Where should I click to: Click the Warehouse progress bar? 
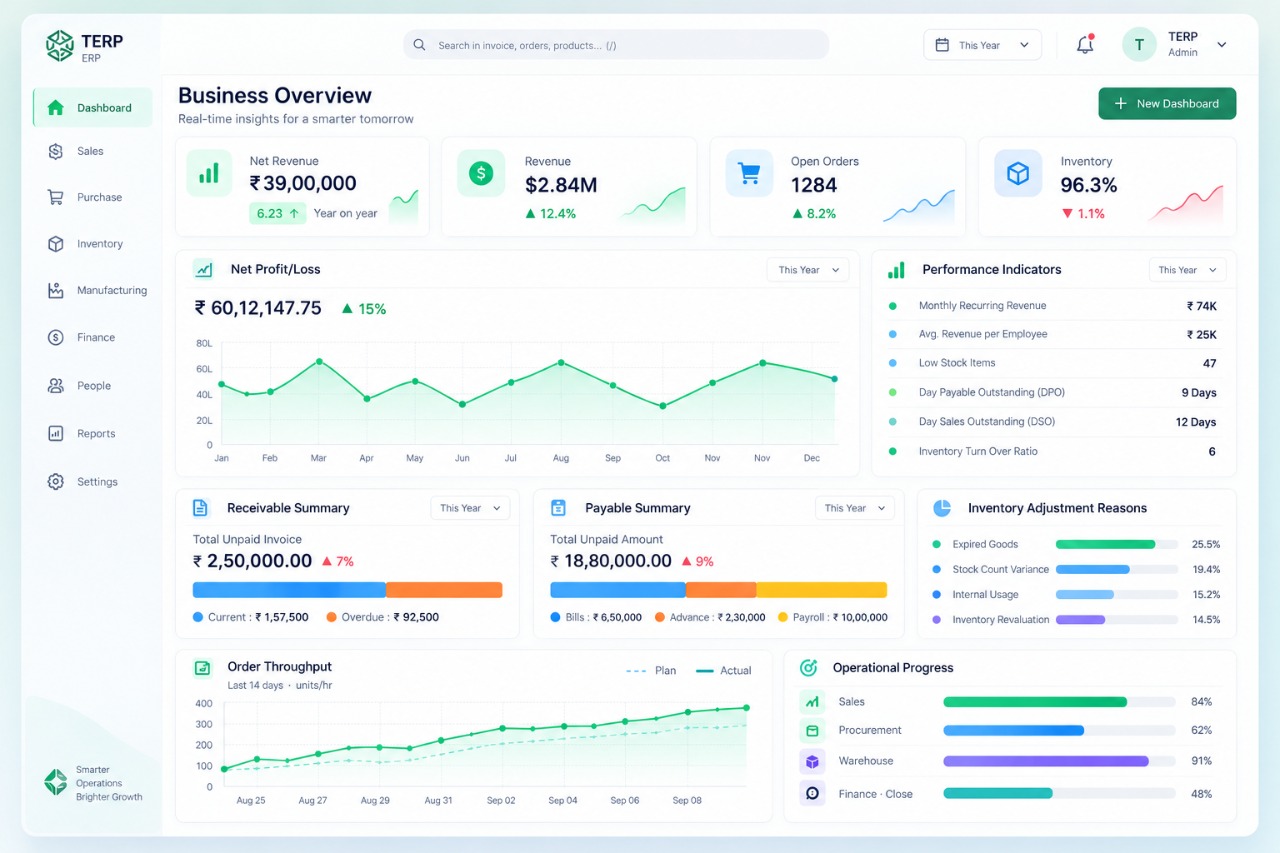1059,761
